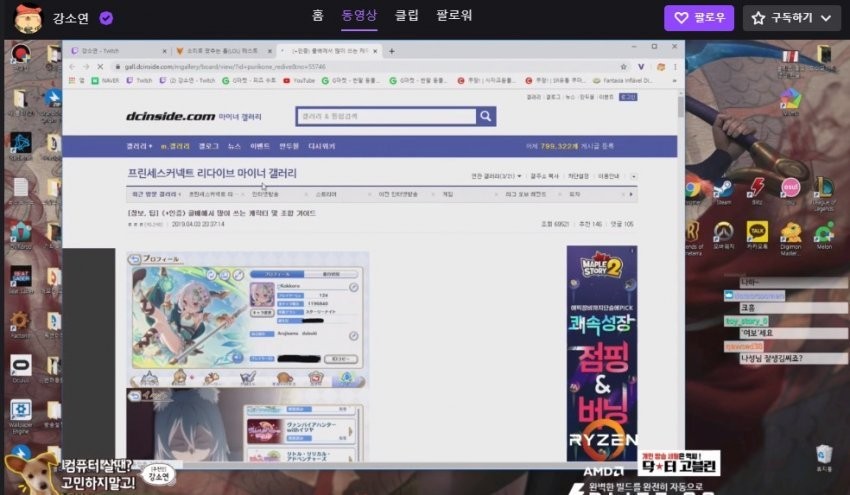Click chat message 나성님 잘생김써죠?
The image size is (850, 495).
pos(794,358)
